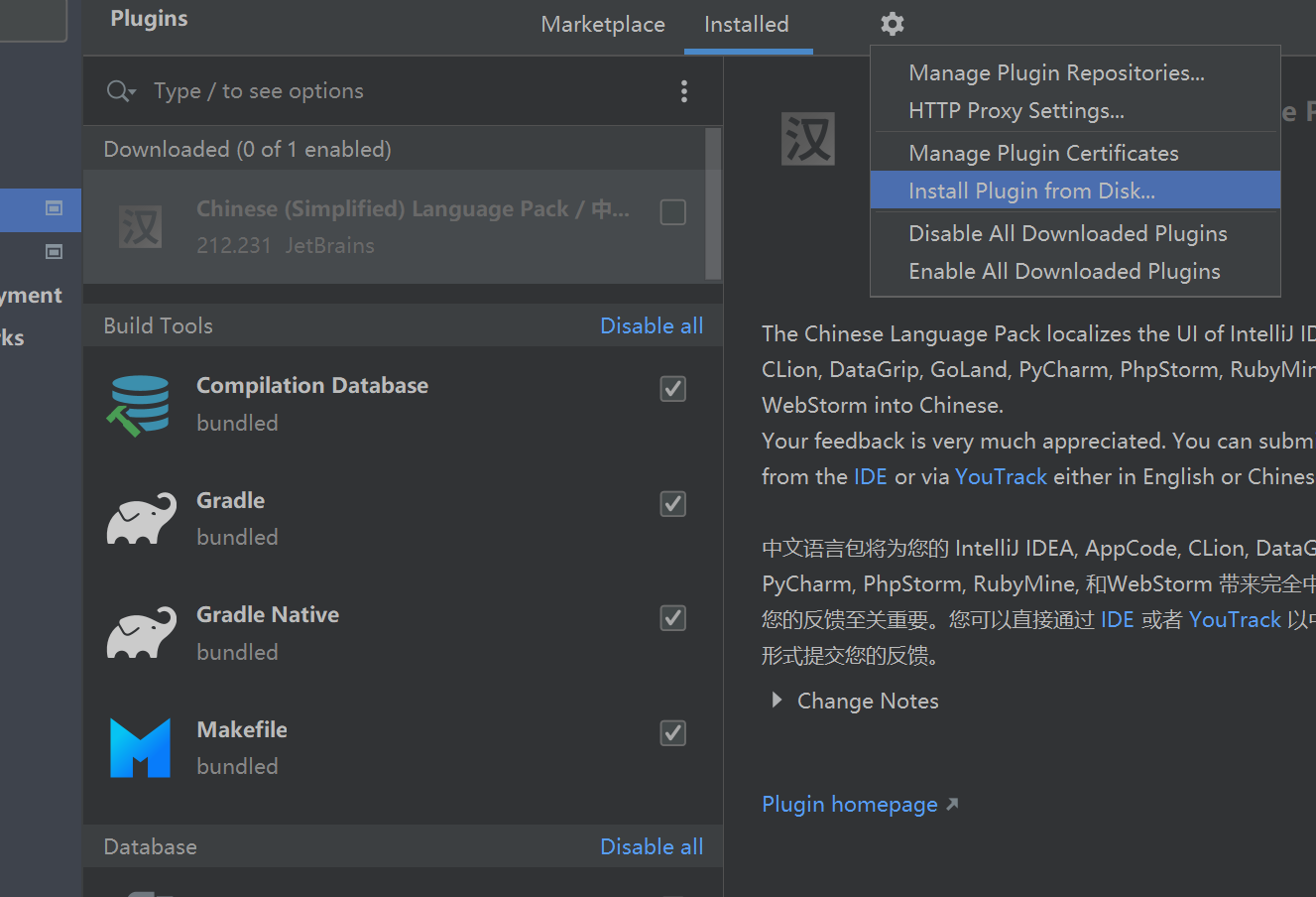This screenshot has width=1316, height=897.
Task: Click the Makefile plugin icon
Action: [141, 748]
